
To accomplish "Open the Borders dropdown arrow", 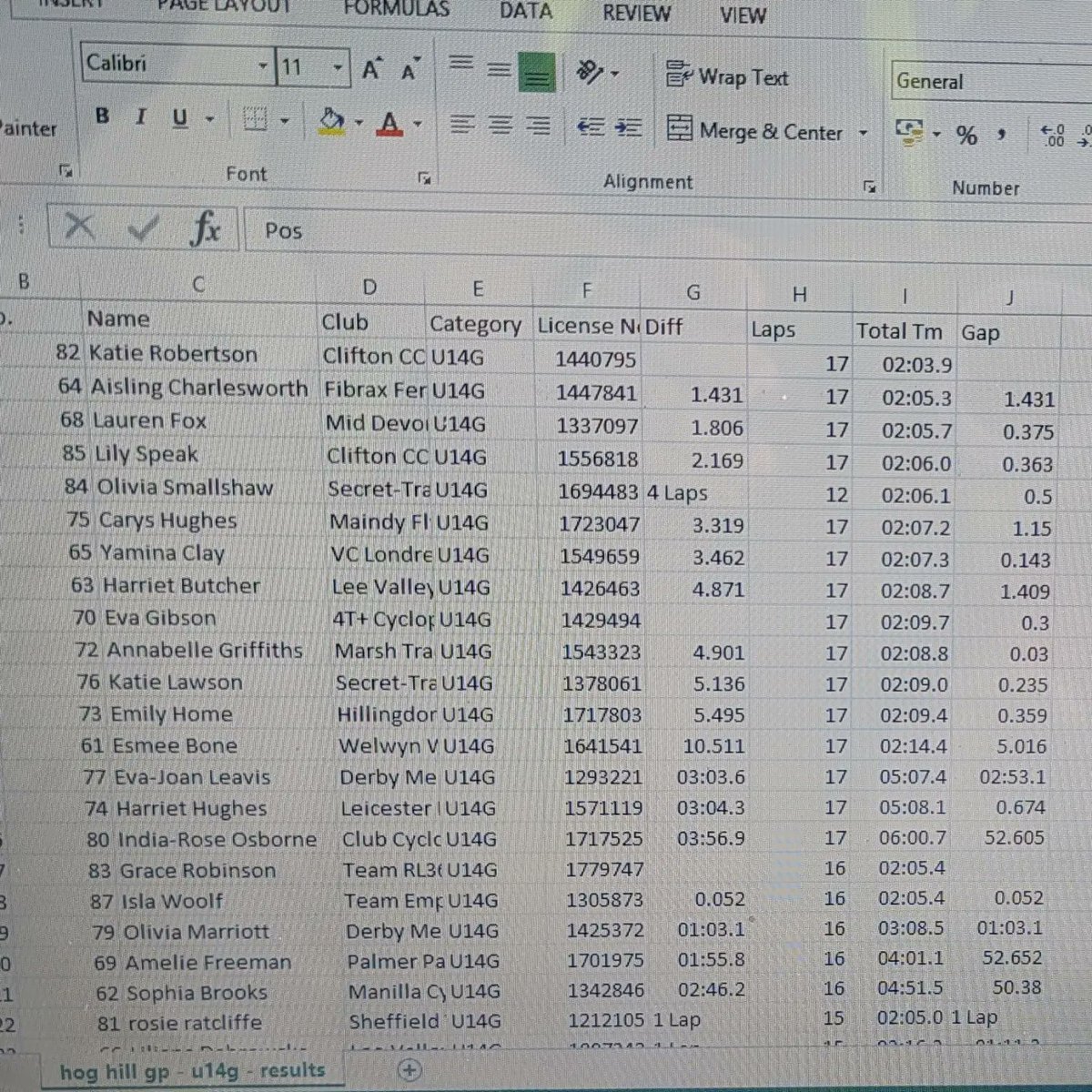I will pos(284,121).
